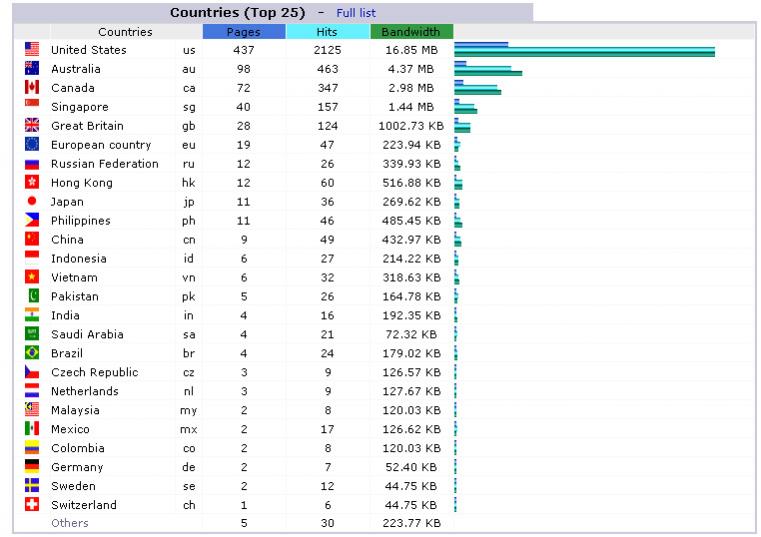
Task: Click the Switzerland flag icon
Action: click(32, 504)
